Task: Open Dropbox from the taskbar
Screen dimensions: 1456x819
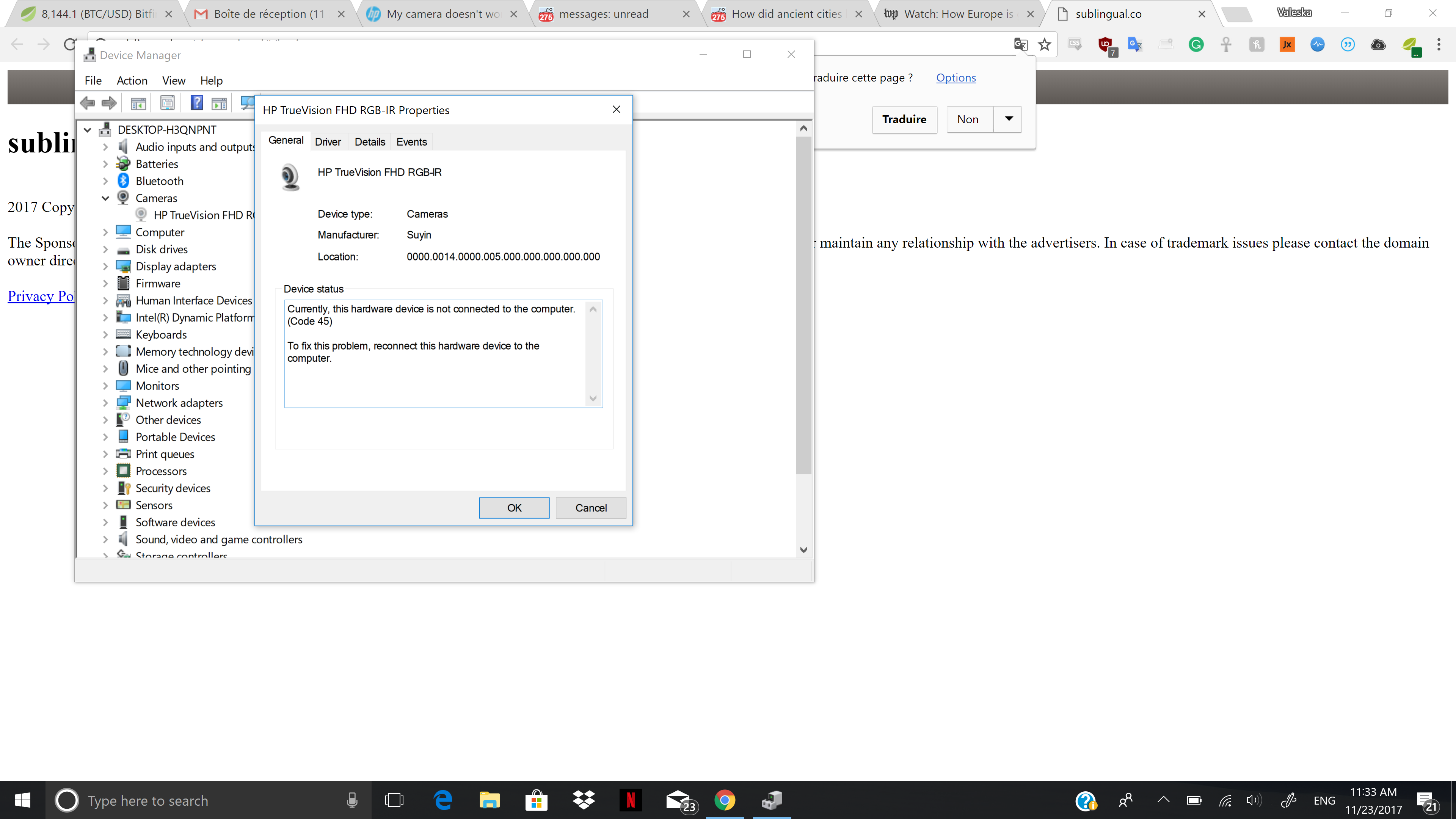Action: [583, 800]
